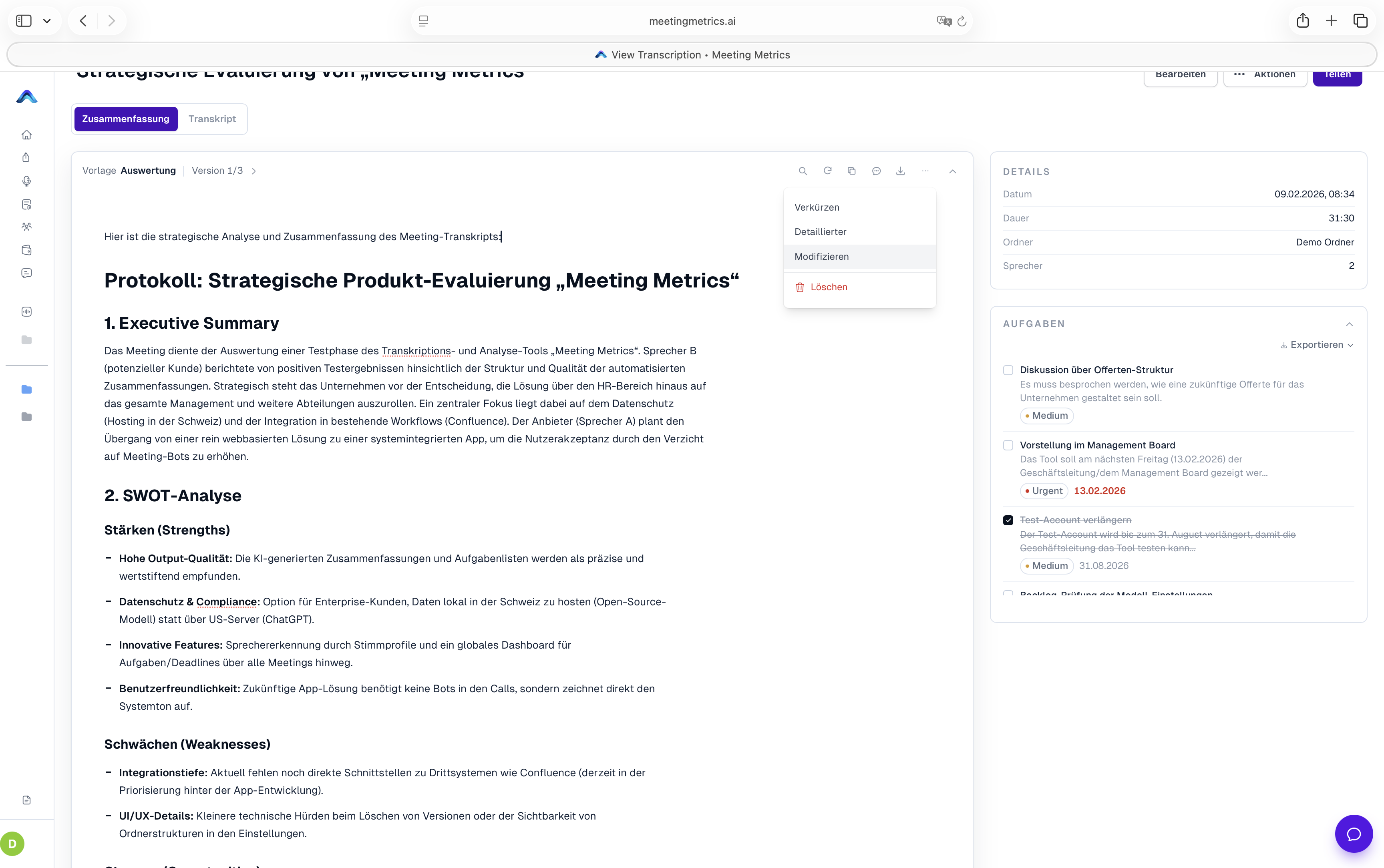Viewport: 1384px width, 868px height.
Task: Click the Urgent priority tag
Action: [1044, 491]
